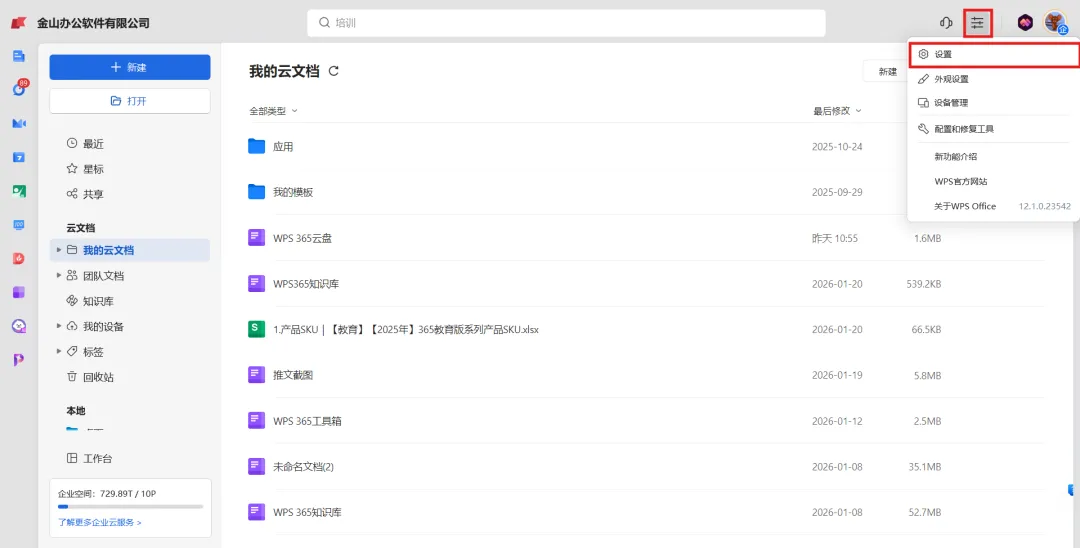1080x548 pixels.
Task: Open the 全部类型 file type dropdown
Action: (x=273, y=111)
